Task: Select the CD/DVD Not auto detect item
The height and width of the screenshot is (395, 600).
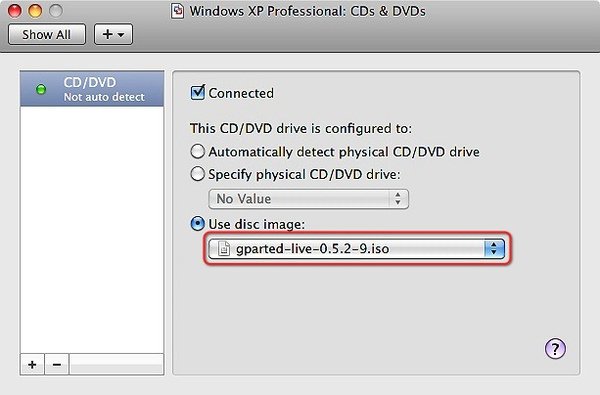Action: [92, 89]
